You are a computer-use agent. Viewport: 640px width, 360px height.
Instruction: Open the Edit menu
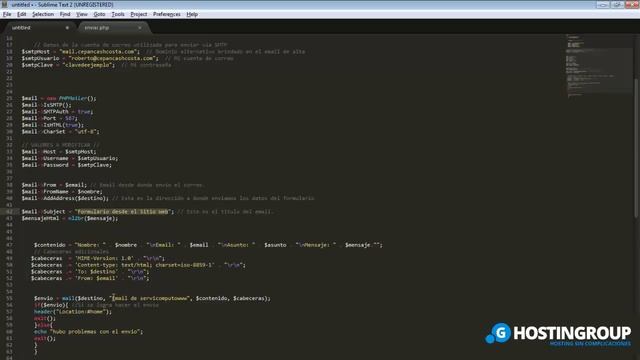[x=22, y=14]
